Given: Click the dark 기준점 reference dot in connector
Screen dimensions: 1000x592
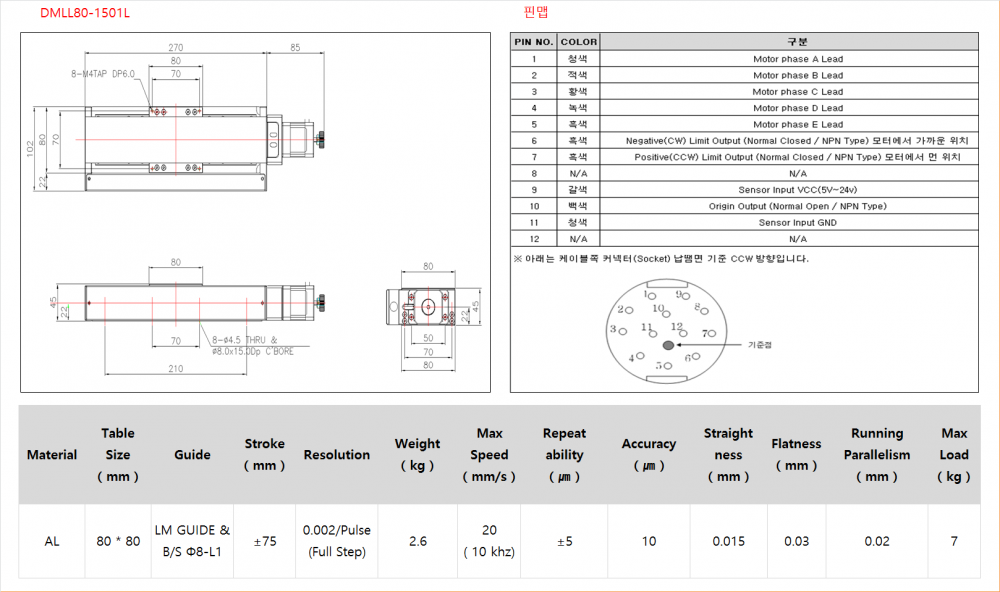Looking at the screenshot, I should [x=668, y=345].
